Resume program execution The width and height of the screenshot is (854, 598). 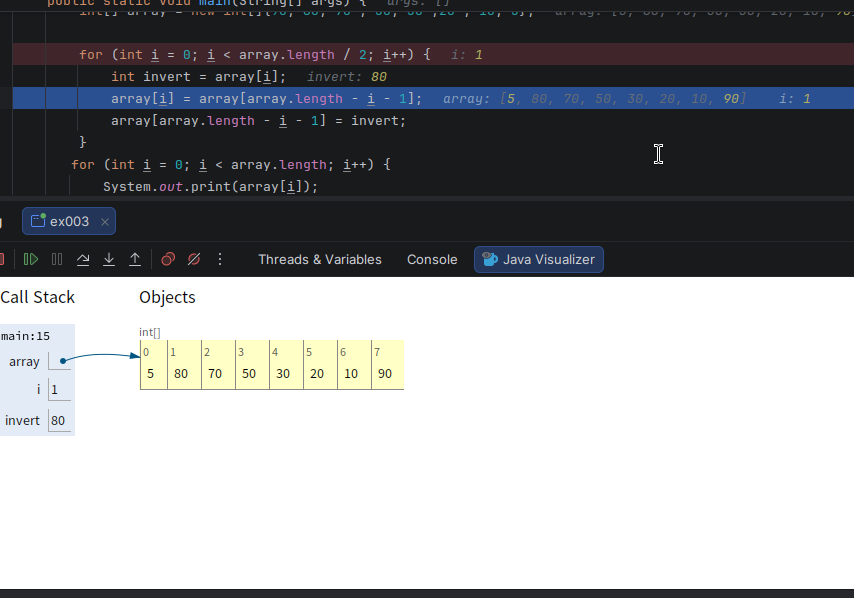click(30, 259)
